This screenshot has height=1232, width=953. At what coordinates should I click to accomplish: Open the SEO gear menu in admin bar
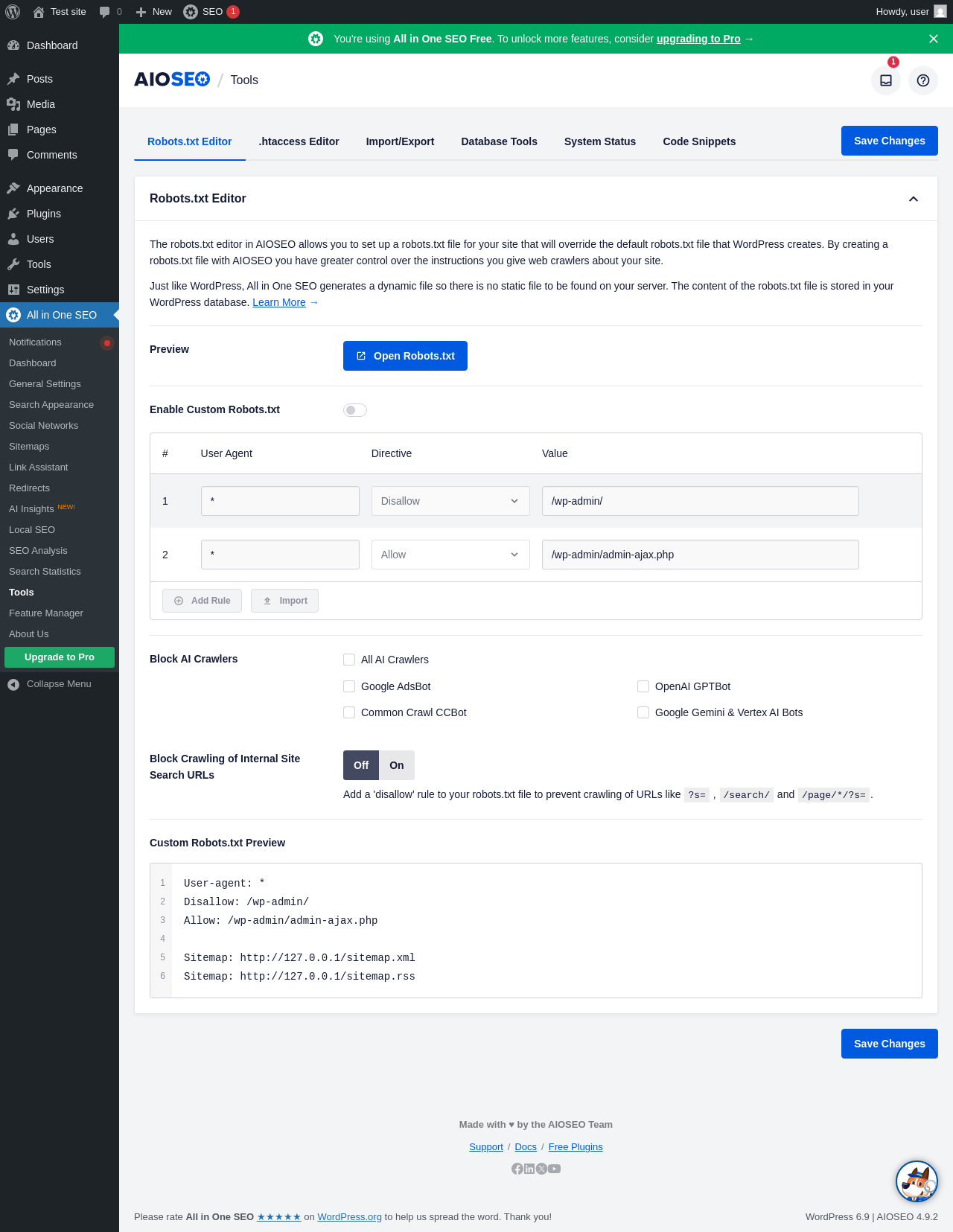(191, 12)
